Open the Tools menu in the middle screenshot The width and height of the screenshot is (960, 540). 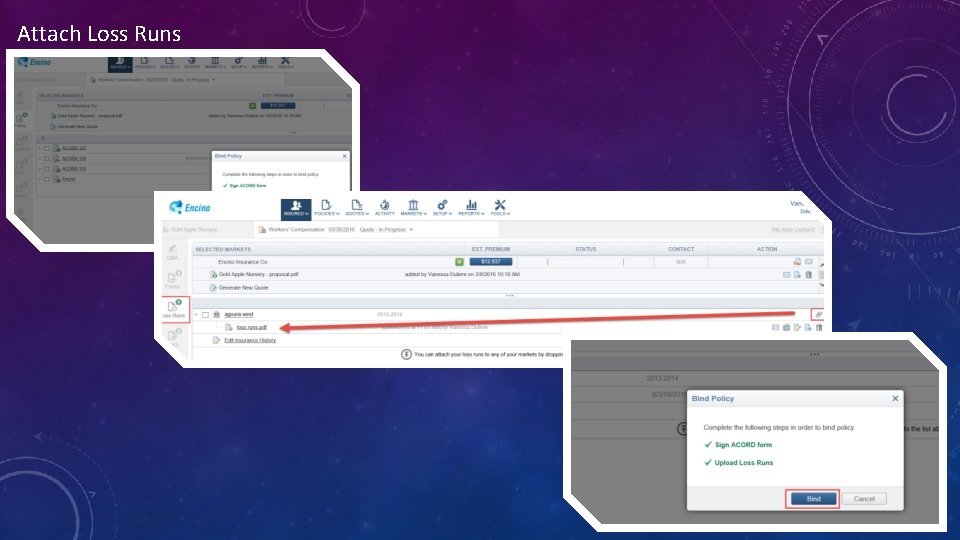point(500,208)
